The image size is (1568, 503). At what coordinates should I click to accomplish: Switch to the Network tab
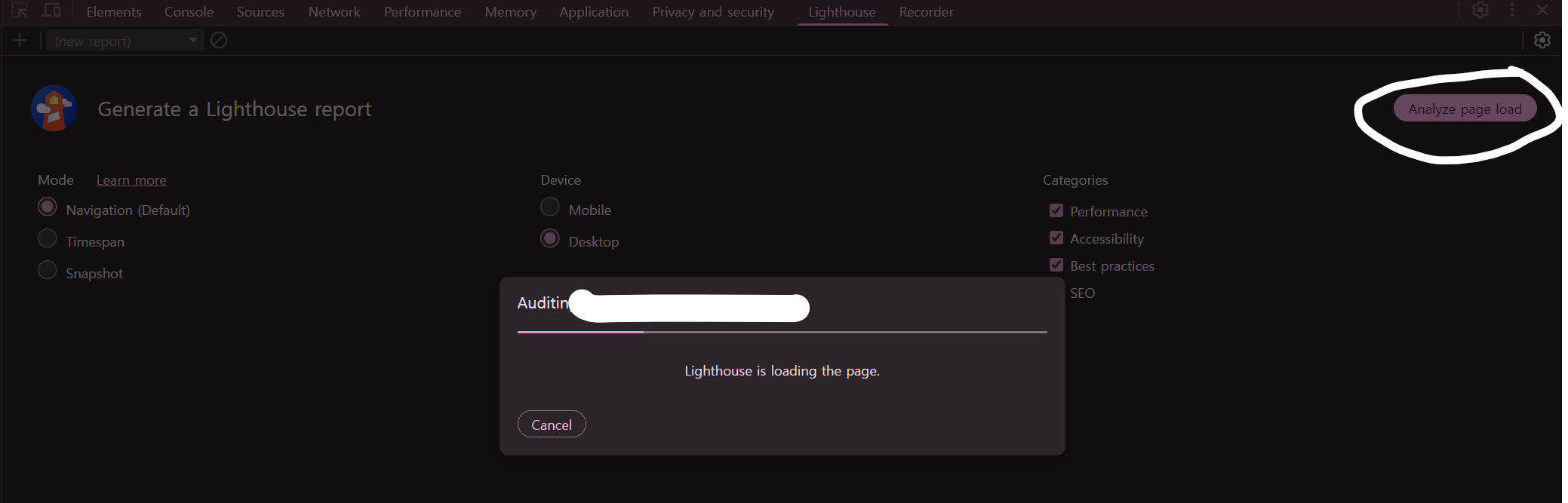point(334,12)
